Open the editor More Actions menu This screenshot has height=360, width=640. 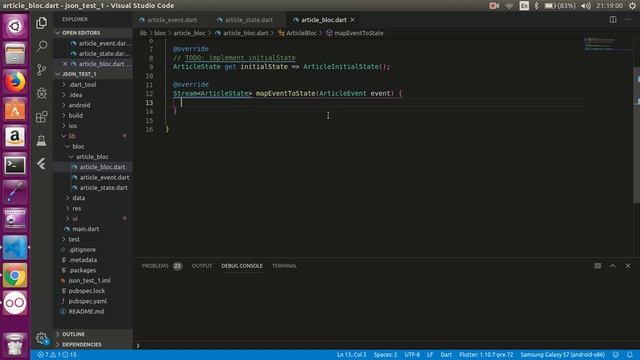click(628, 20)
